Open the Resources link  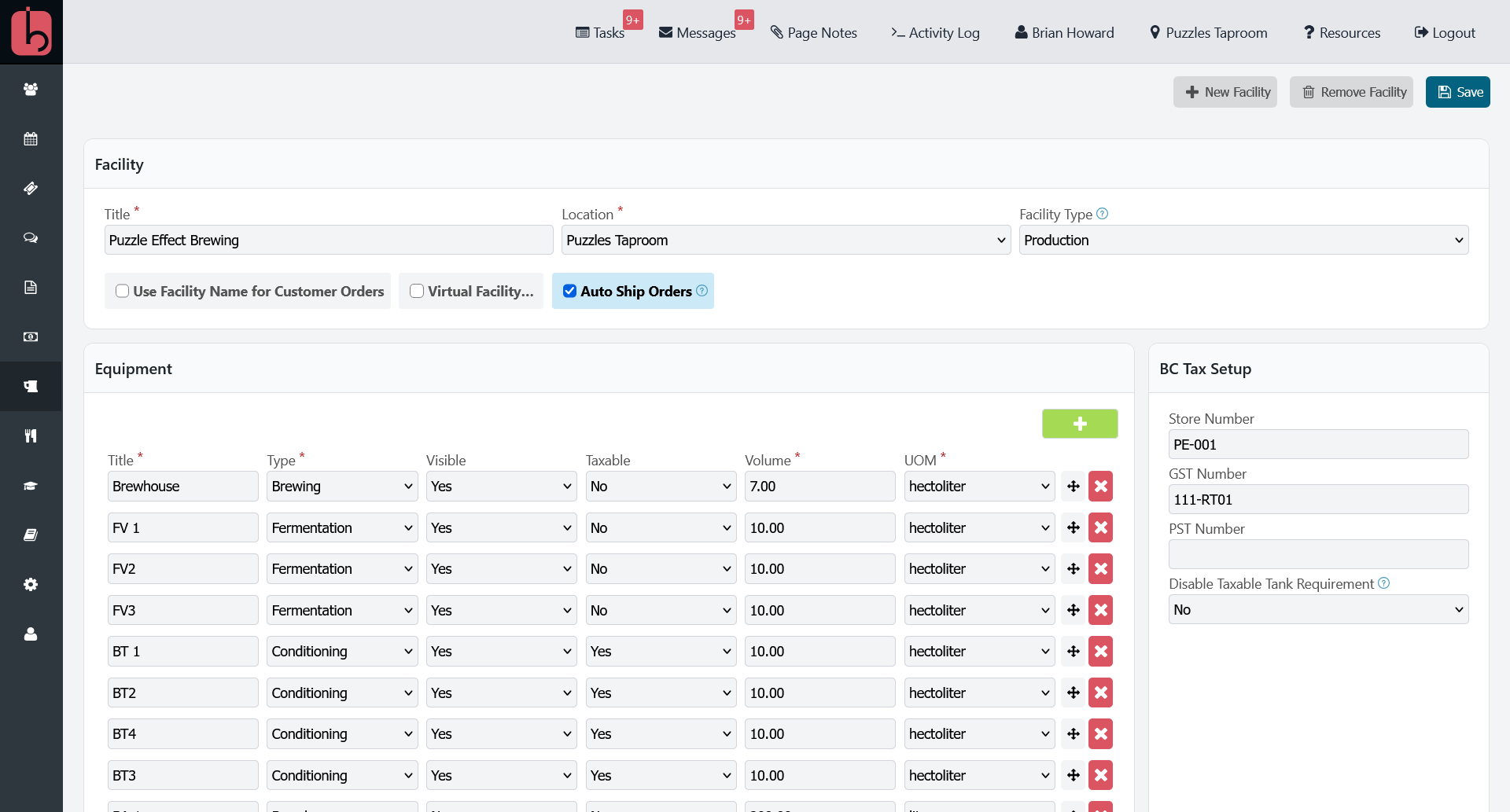(1342, 33)
